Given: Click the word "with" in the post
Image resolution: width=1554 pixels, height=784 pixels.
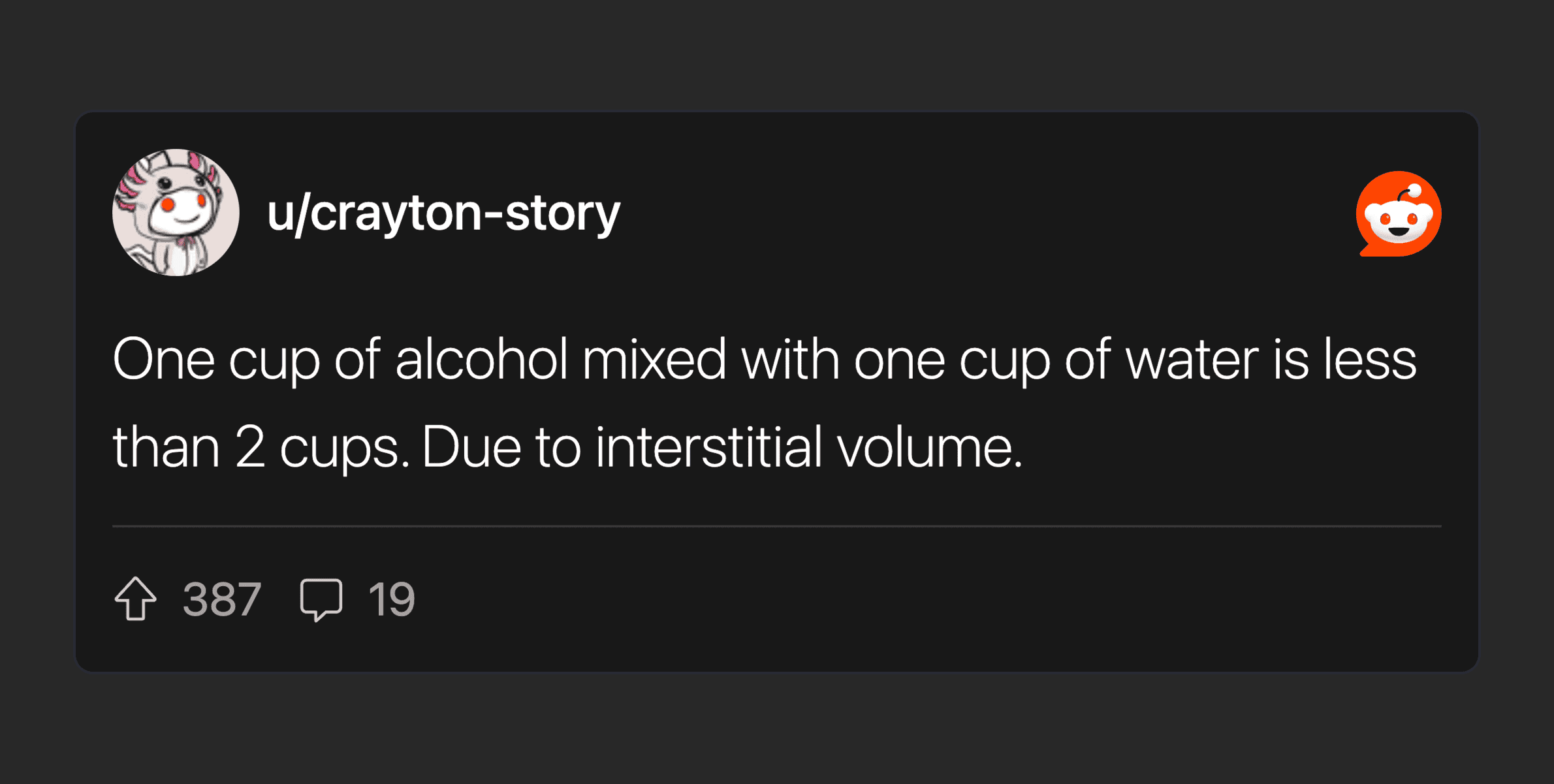Looking at the screenshot, I should tap(790, 359).
